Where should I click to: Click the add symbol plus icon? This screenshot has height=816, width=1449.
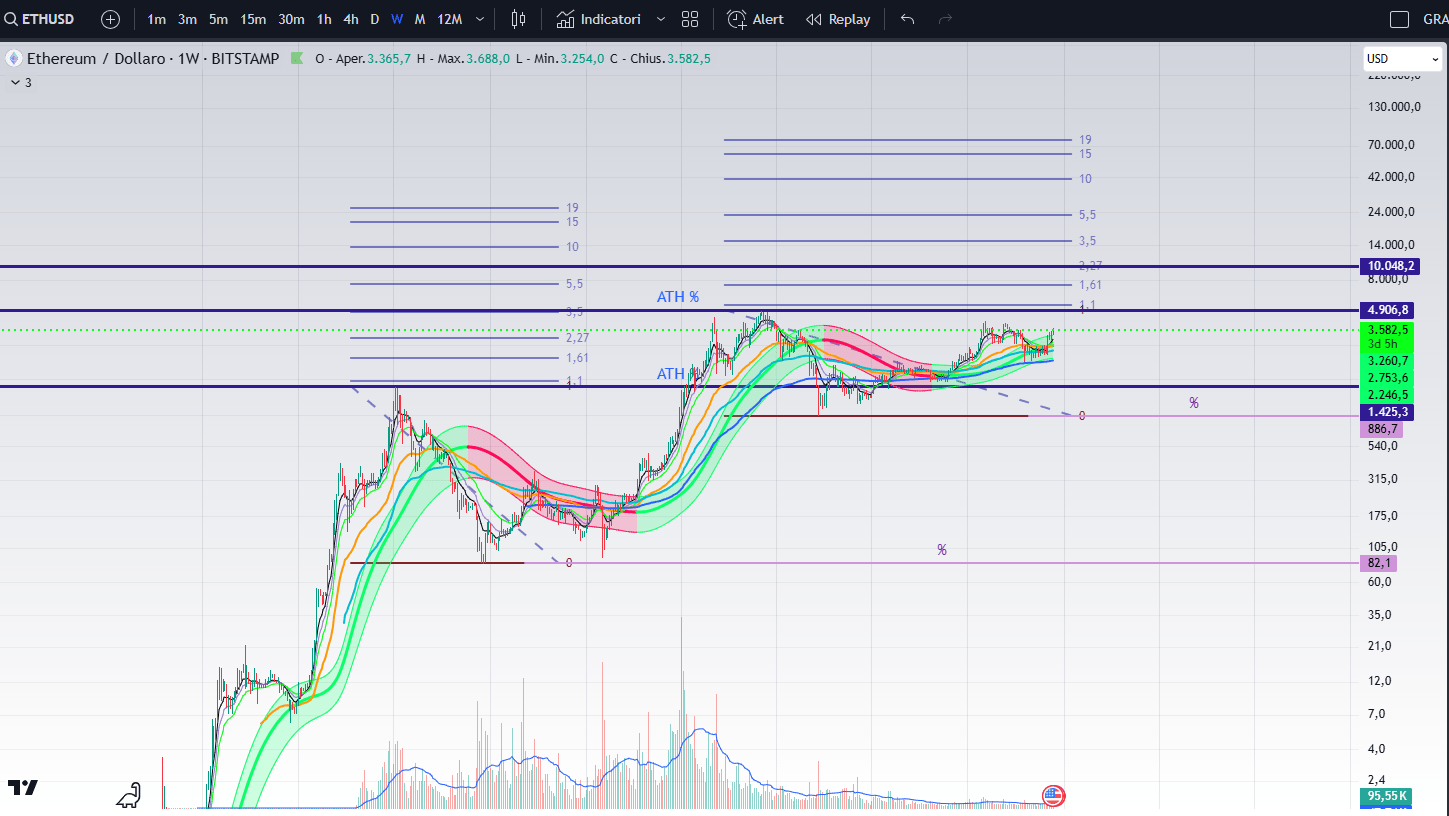pos(110,19)
